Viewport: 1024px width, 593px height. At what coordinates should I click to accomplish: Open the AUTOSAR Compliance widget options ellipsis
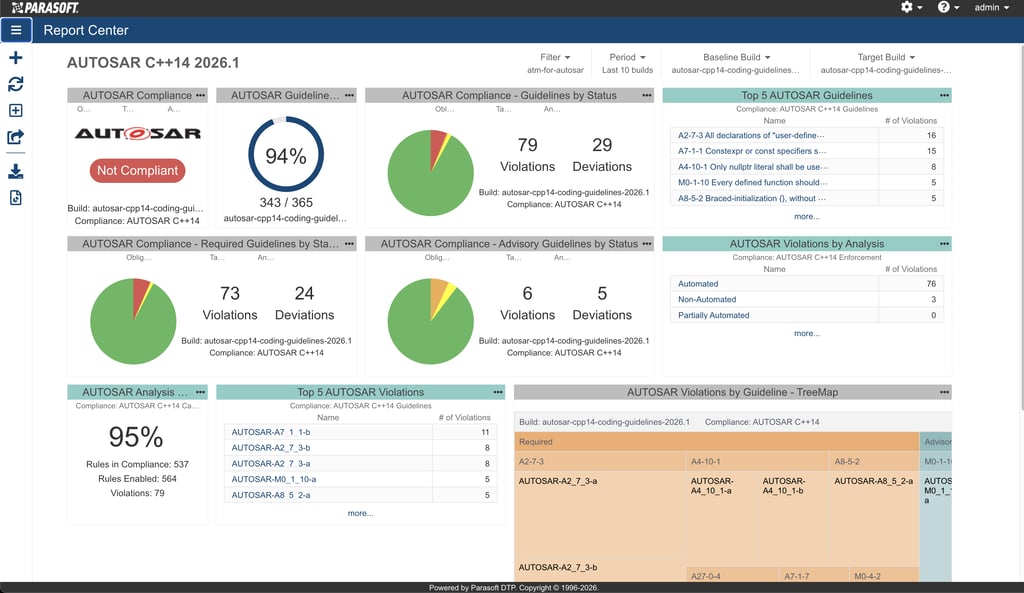[200, 95]
